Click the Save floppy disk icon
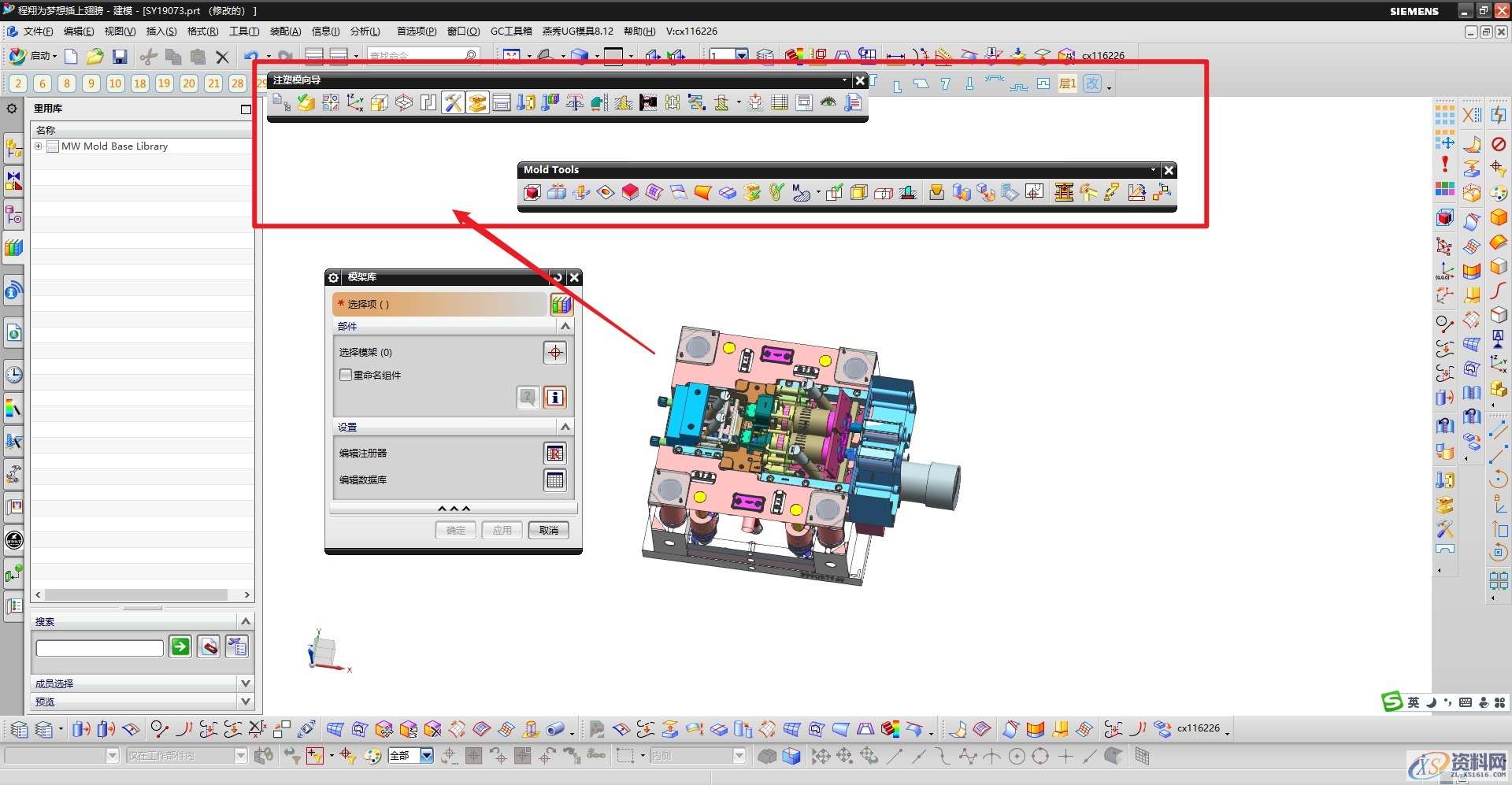The height and width of the screenshot is (785, 1512). point(120,56)
